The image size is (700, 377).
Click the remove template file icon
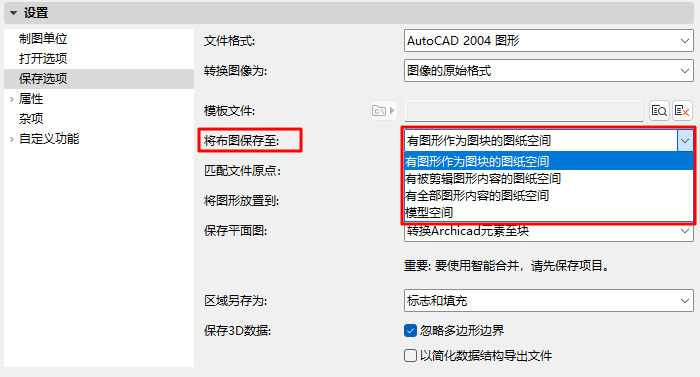tap(682, 110)
